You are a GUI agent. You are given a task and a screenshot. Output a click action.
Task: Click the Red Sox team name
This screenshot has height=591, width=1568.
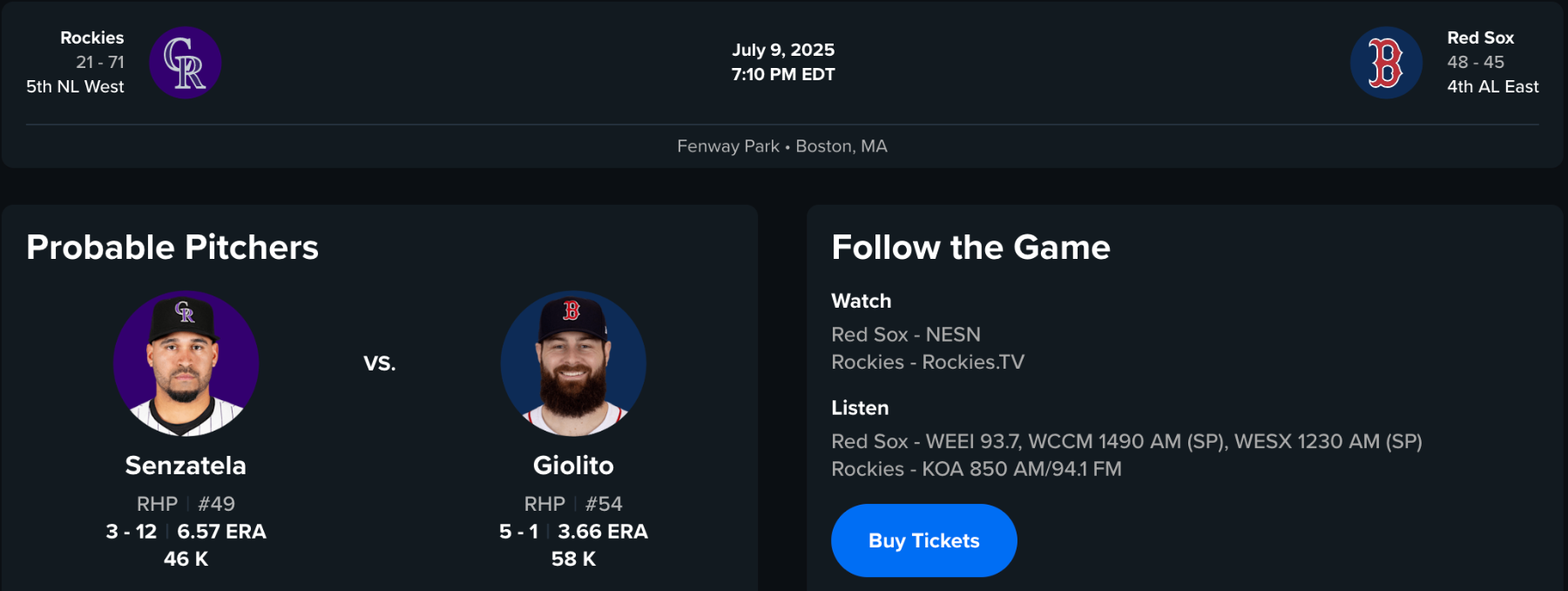[x=1480, y=37]
